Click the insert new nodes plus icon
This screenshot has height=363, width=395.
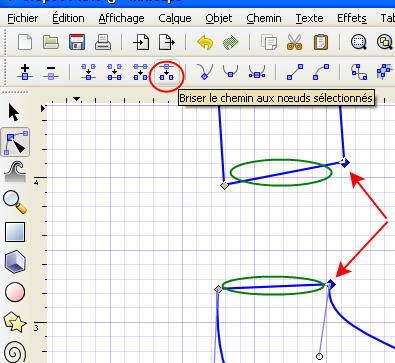coord(25,72)
